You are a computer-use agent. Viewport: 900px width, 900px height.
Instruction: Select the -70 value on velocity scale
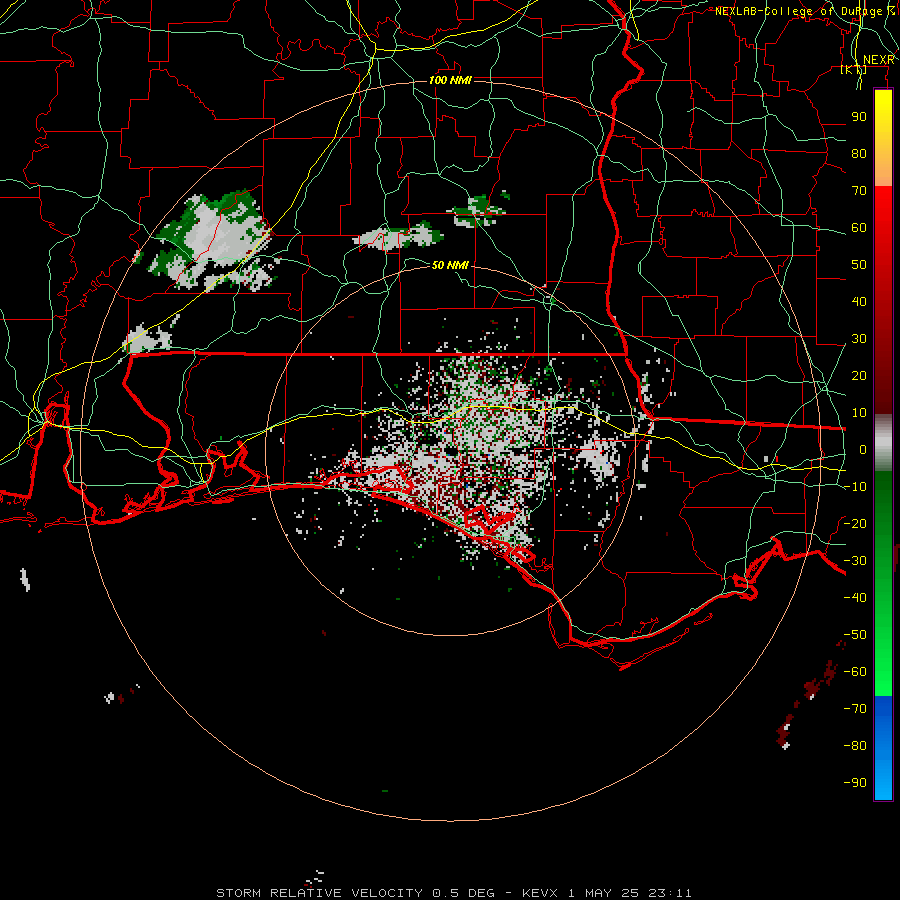[855, 708]
